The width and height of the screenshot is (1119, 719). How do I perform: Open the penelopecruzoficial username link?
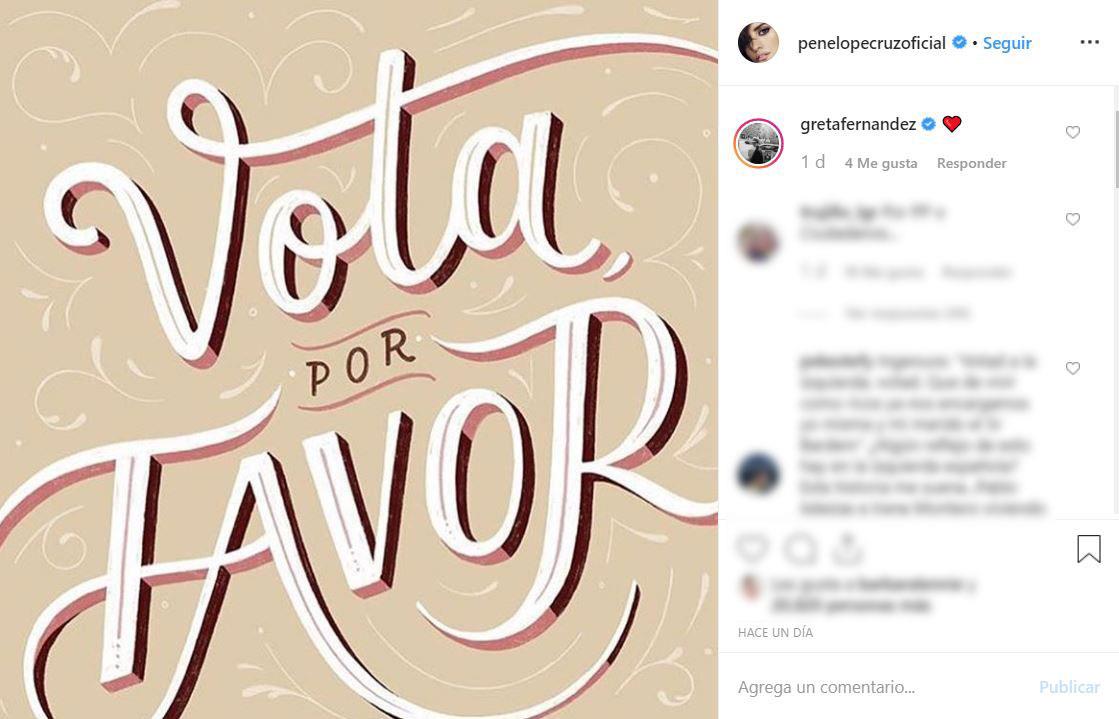(871, 43)
